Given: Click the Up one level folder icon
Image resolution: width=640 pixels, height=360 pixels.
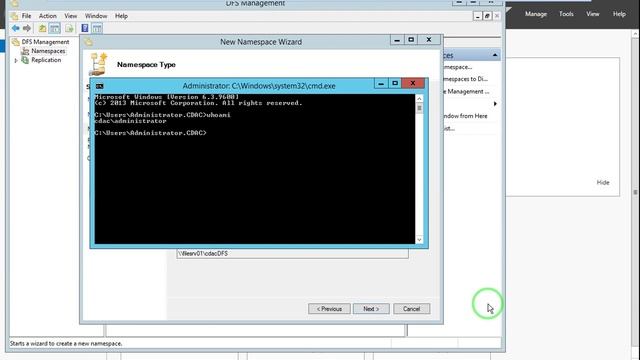Looking at the screenshot, I should click(42, 28).
